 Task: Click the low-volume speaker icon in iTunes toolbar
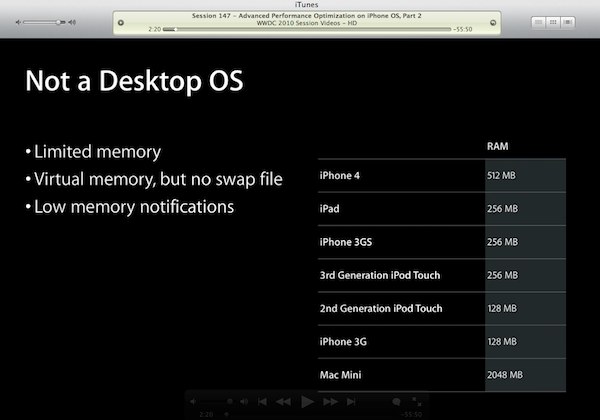click(x=18, y=23)
